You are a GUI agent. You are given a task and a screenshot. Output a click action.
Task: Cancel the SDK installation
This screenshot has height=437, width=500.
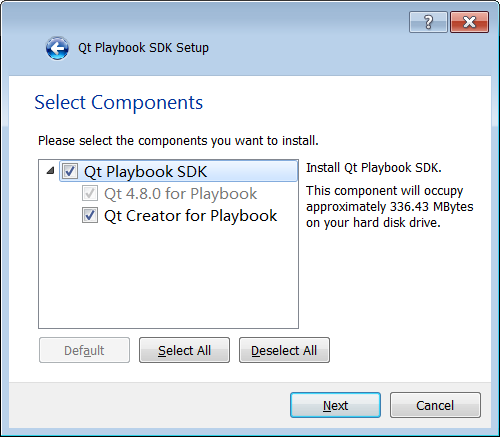click(435, 405)
